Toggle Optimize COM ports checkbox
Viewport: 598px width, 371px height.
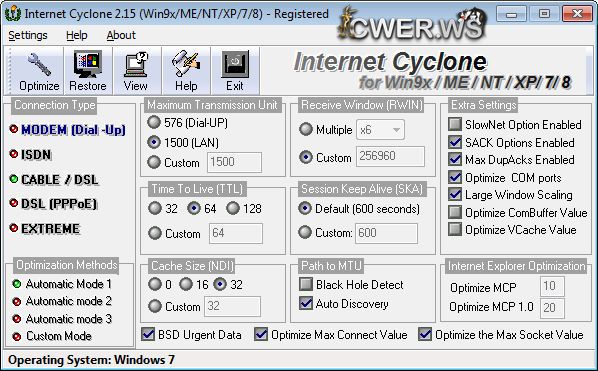[455, 177]
